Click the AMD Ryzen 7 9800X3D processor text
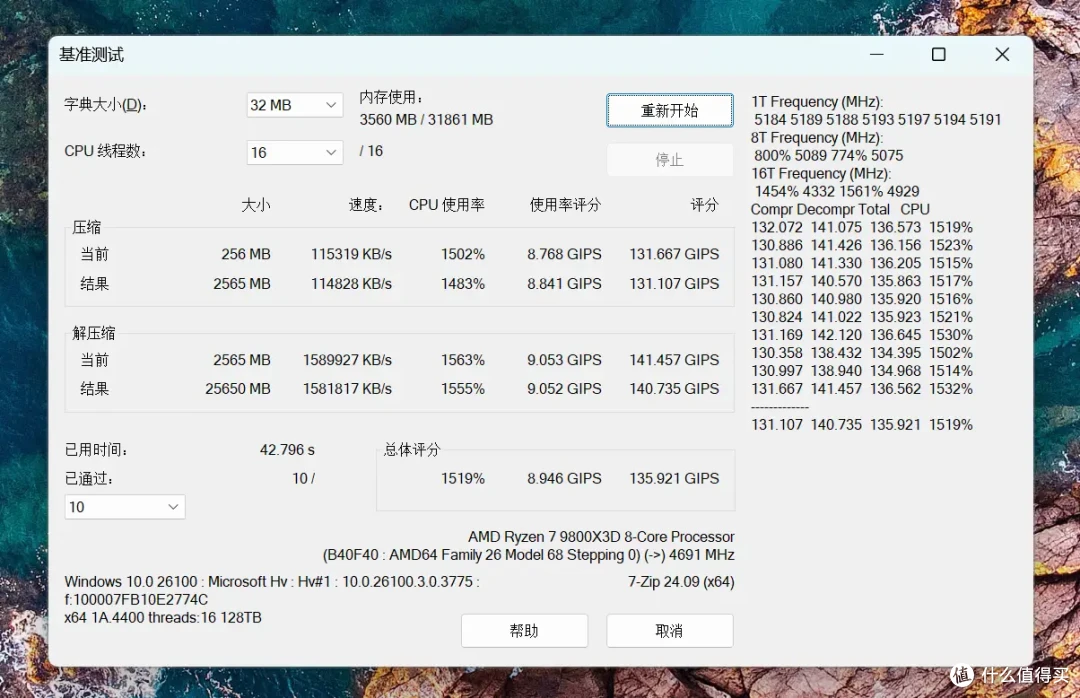 601,537
